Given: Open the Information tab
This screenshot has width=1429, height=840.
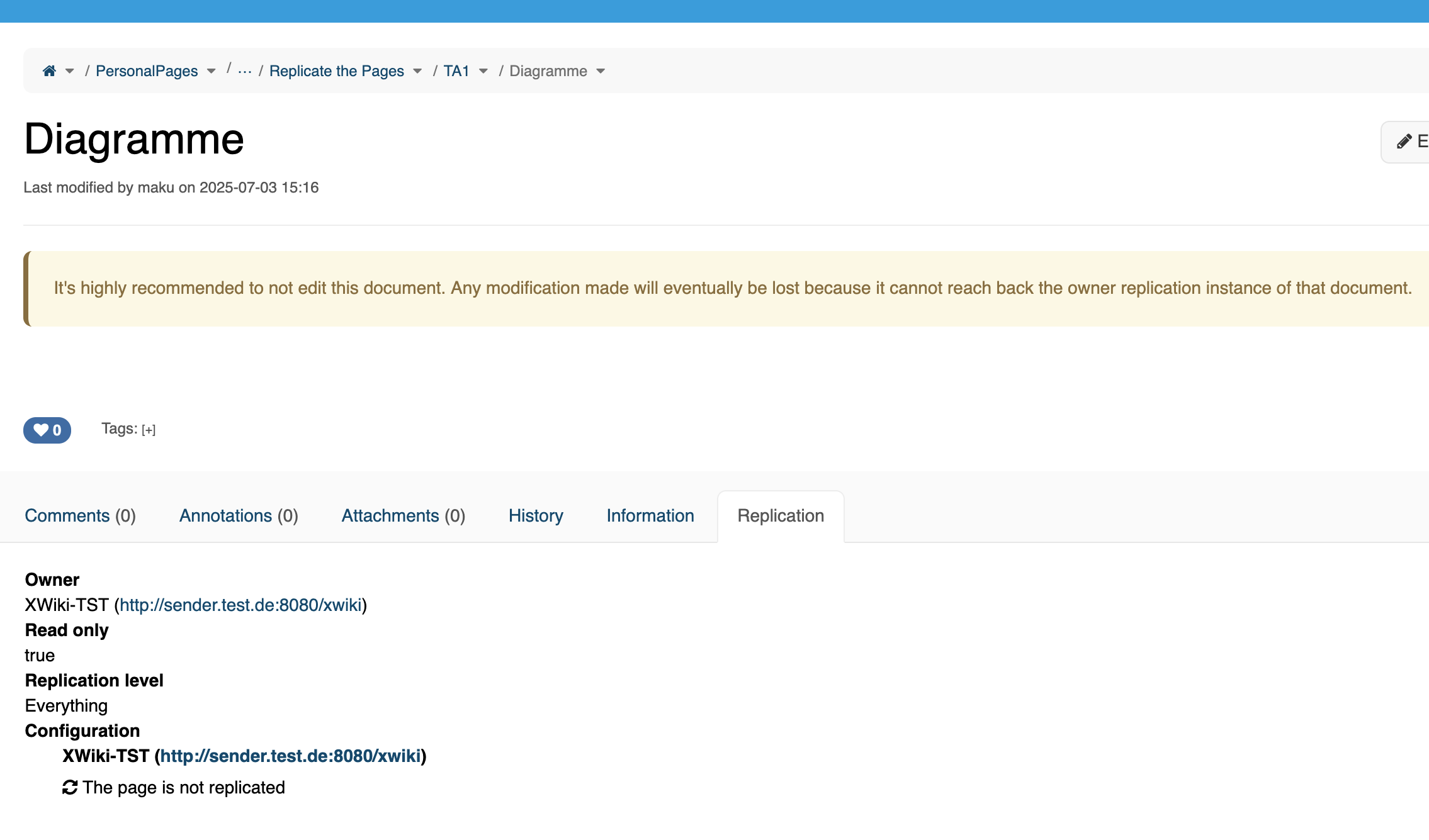Looking at the screenshot, I should point(650,515).
